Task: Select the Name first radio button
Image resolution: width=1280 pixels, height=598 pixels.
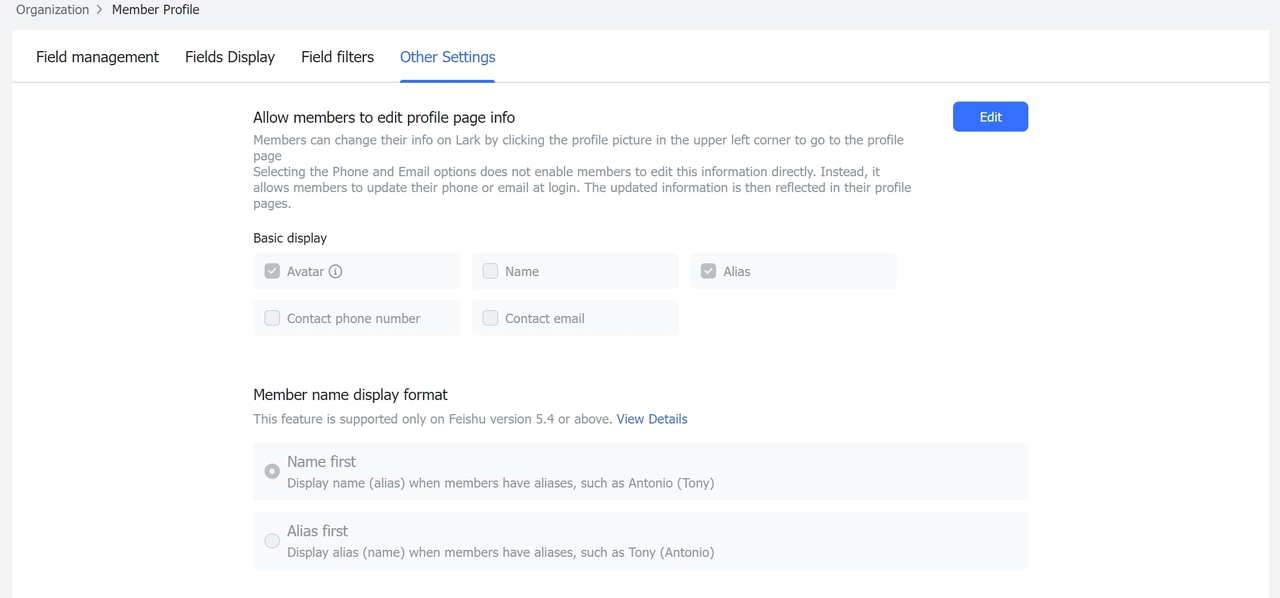Action: click(x=272, y=471)
